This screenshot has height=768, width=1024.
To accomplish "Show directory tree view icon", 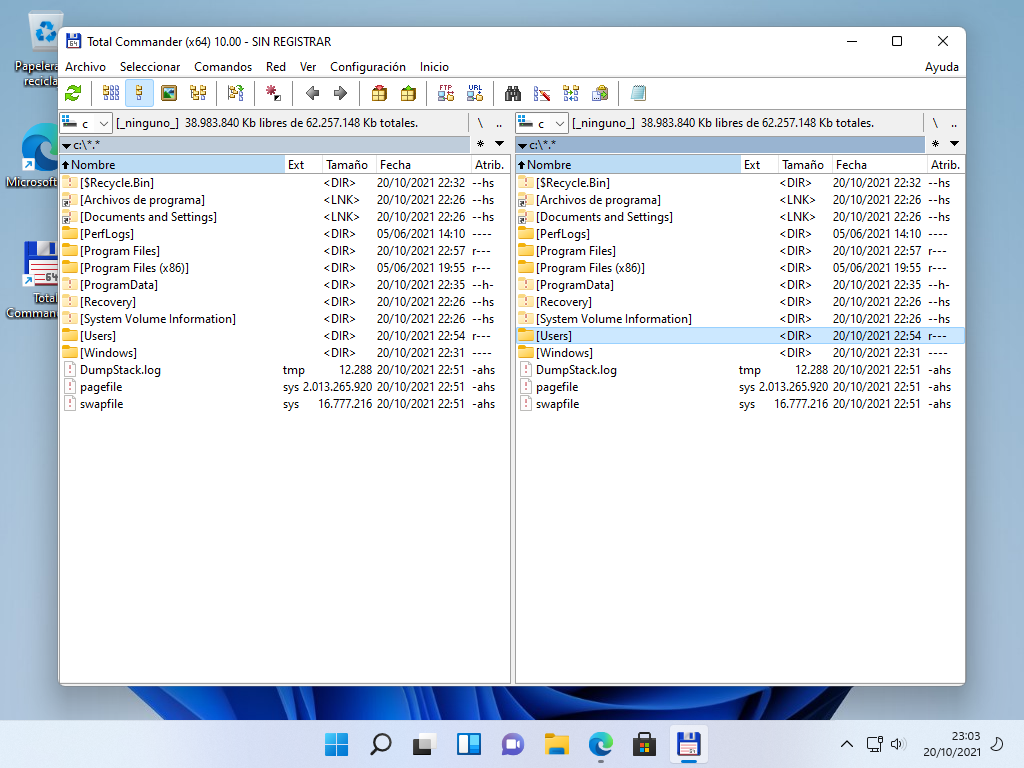I will tap(198, 93).
